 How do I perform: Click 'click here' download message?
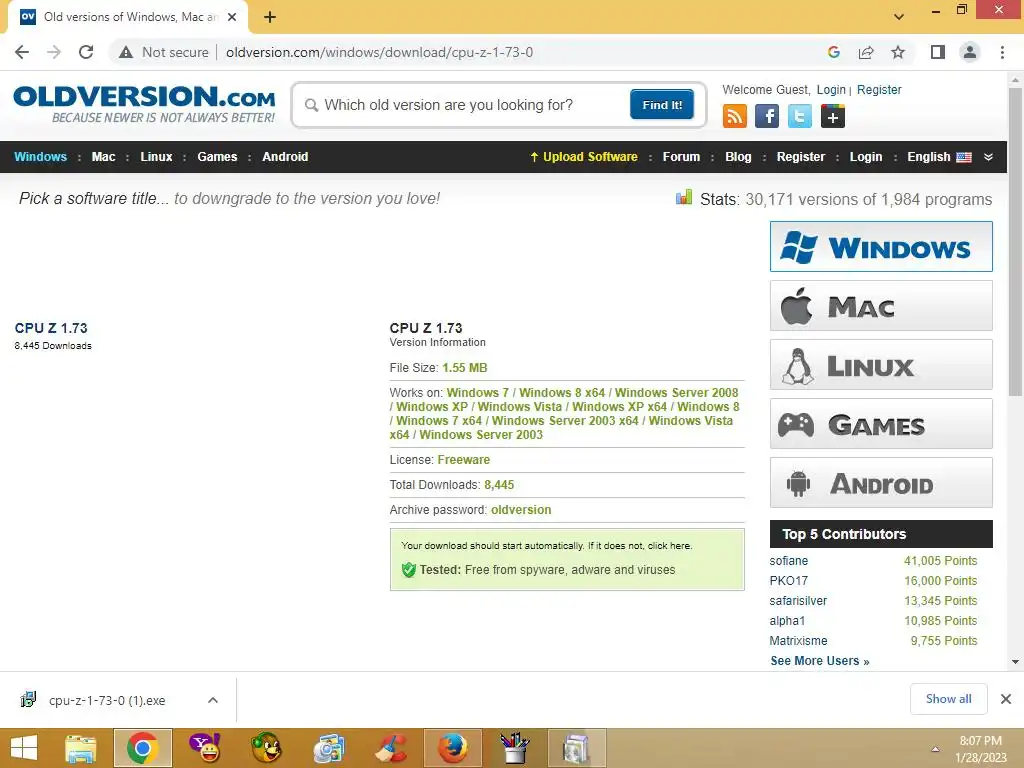[669, 546]
